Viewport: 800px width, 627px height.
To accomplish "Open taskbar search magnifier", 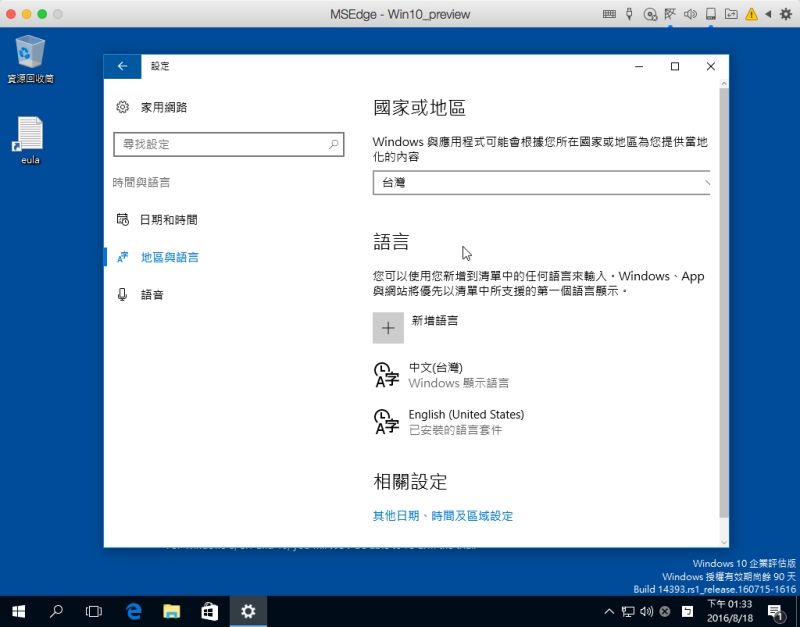I will 56,611.
